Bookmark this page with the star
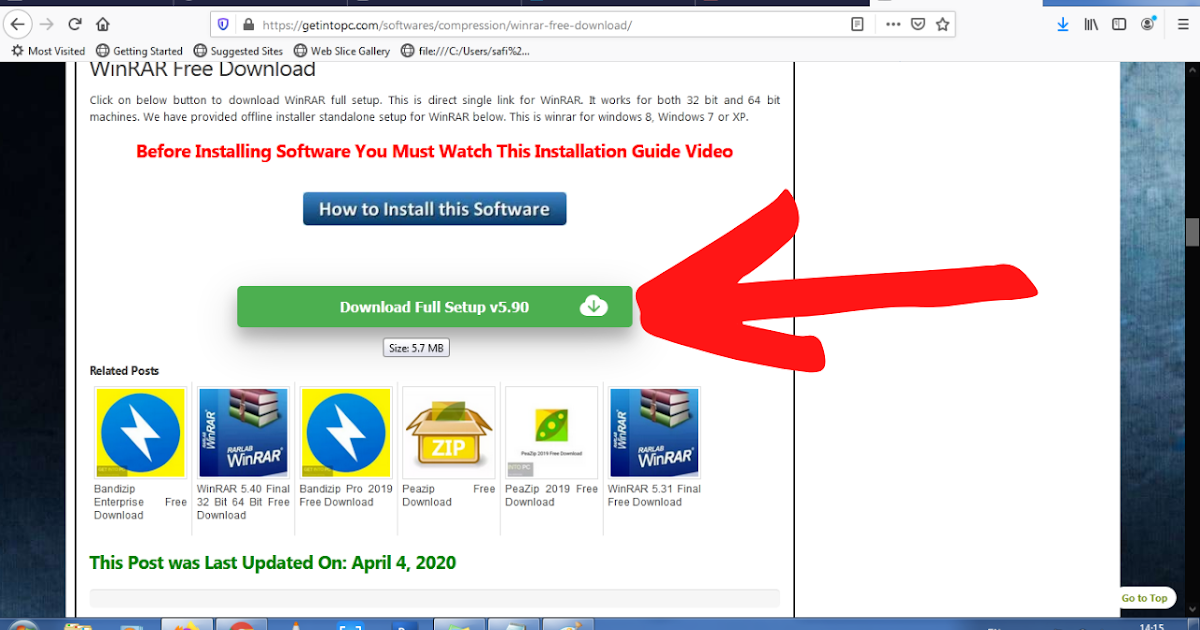The width and height of the screenshot is (1200, 630). (942, 24)
